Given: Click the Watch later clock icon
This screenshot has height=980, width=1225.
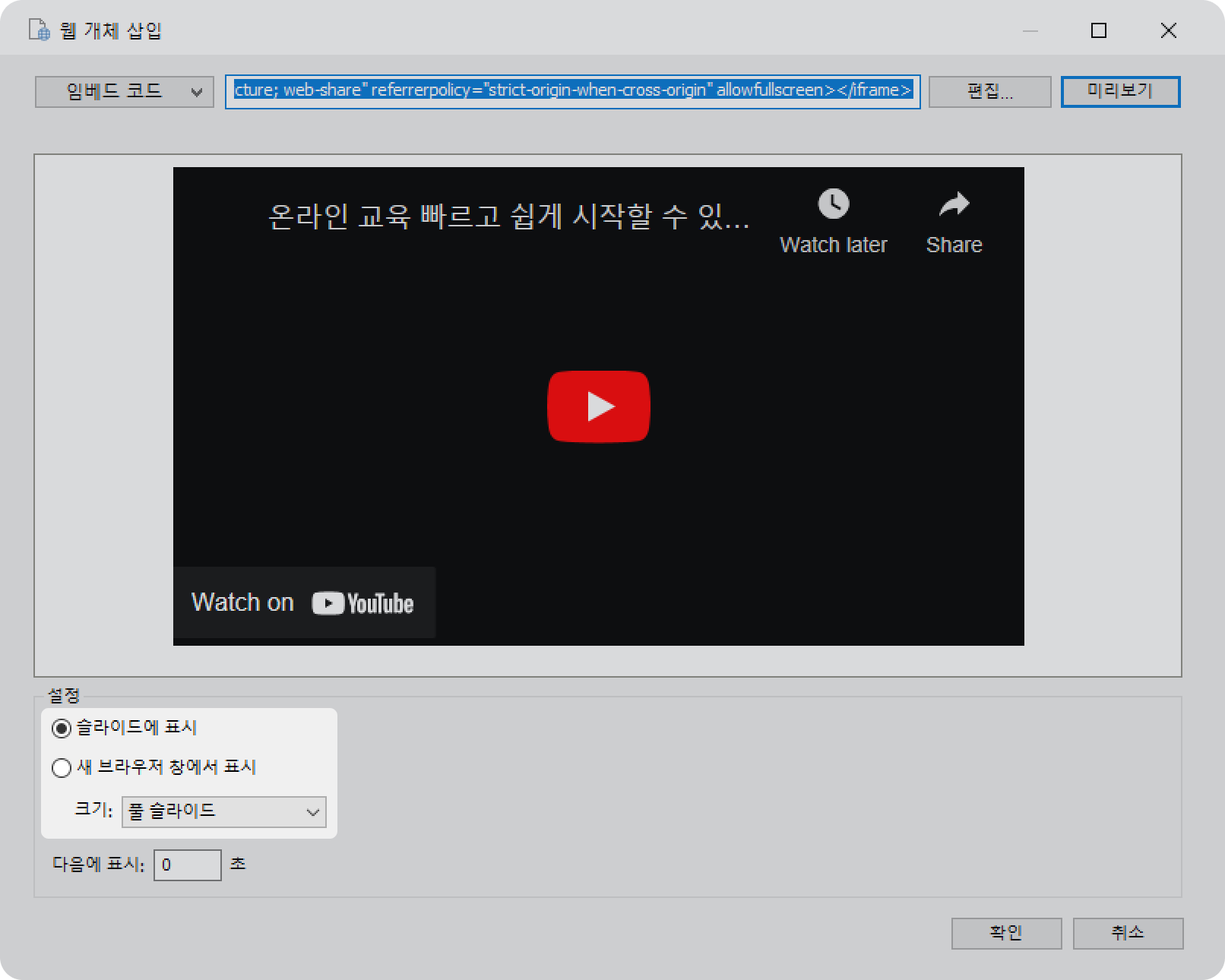Looking at the screenshot, I should pos(834,204).
